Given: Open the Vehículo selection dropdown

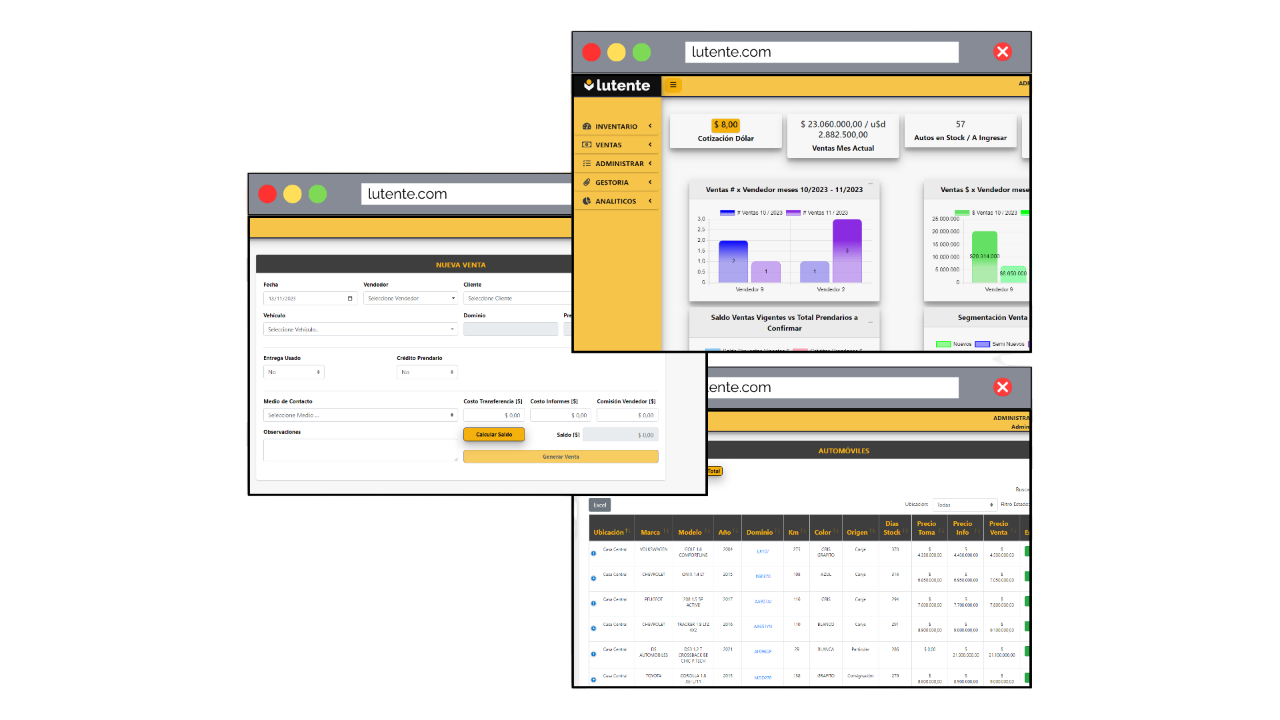Looking at the screenshot, I should (360, 329).
